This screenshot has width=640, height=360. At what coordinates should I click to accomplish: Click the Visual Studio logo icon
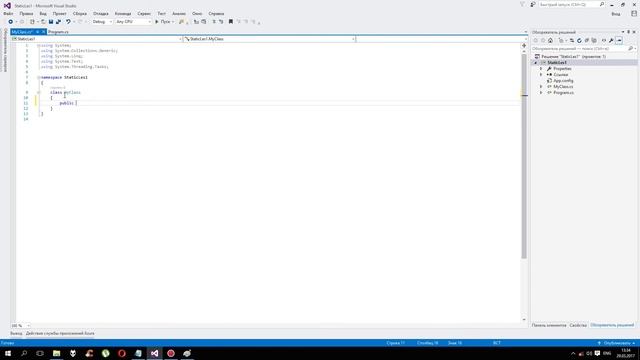7,5
